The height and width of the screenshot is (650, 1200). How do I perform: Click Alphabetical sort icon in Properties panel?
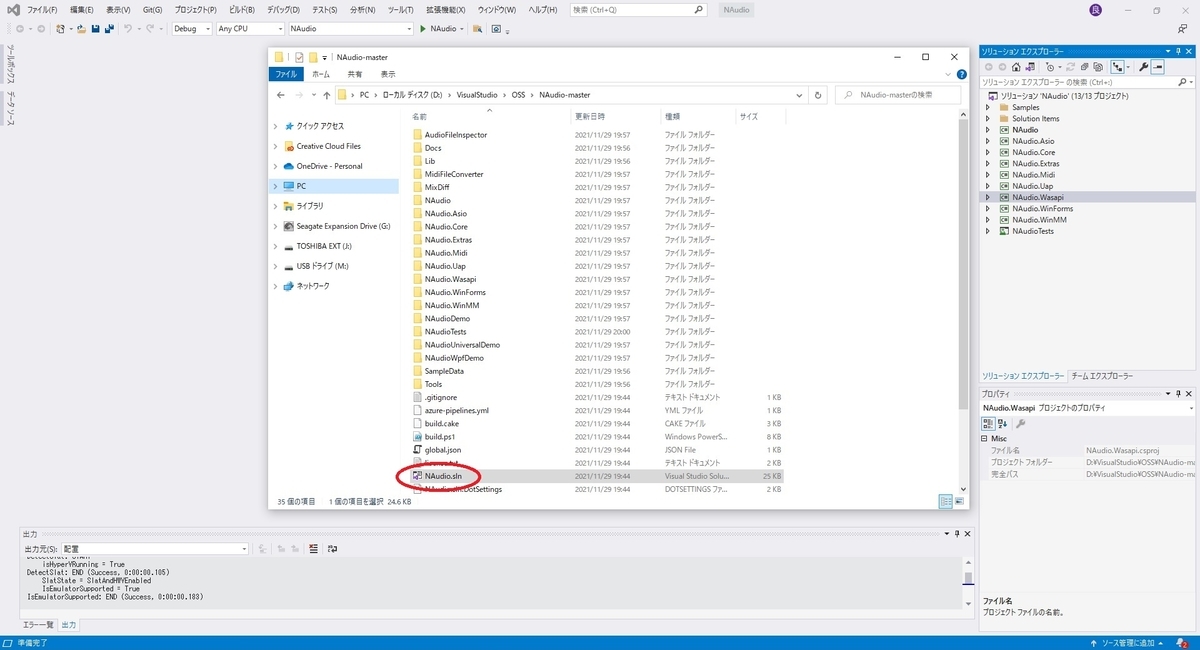pos(1002,424)
